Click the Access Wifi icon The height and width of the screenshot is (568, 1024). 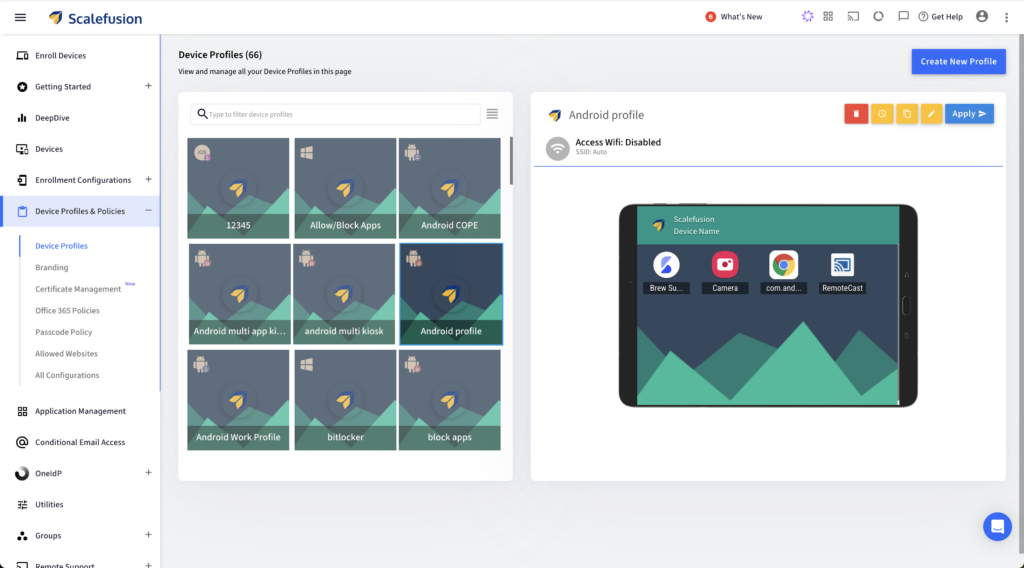point(558,148)
